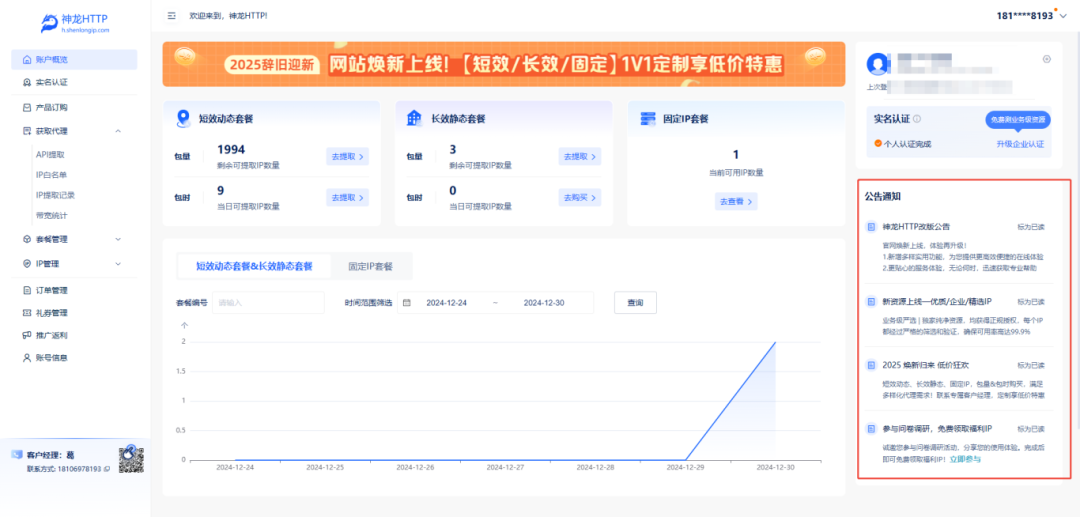Viewport: 1080px width, 517px height.
Task: Switch to 短效动态套餐&长效静态套餐 chart tab
Action: pyautogui.click(x=254, y=266)
